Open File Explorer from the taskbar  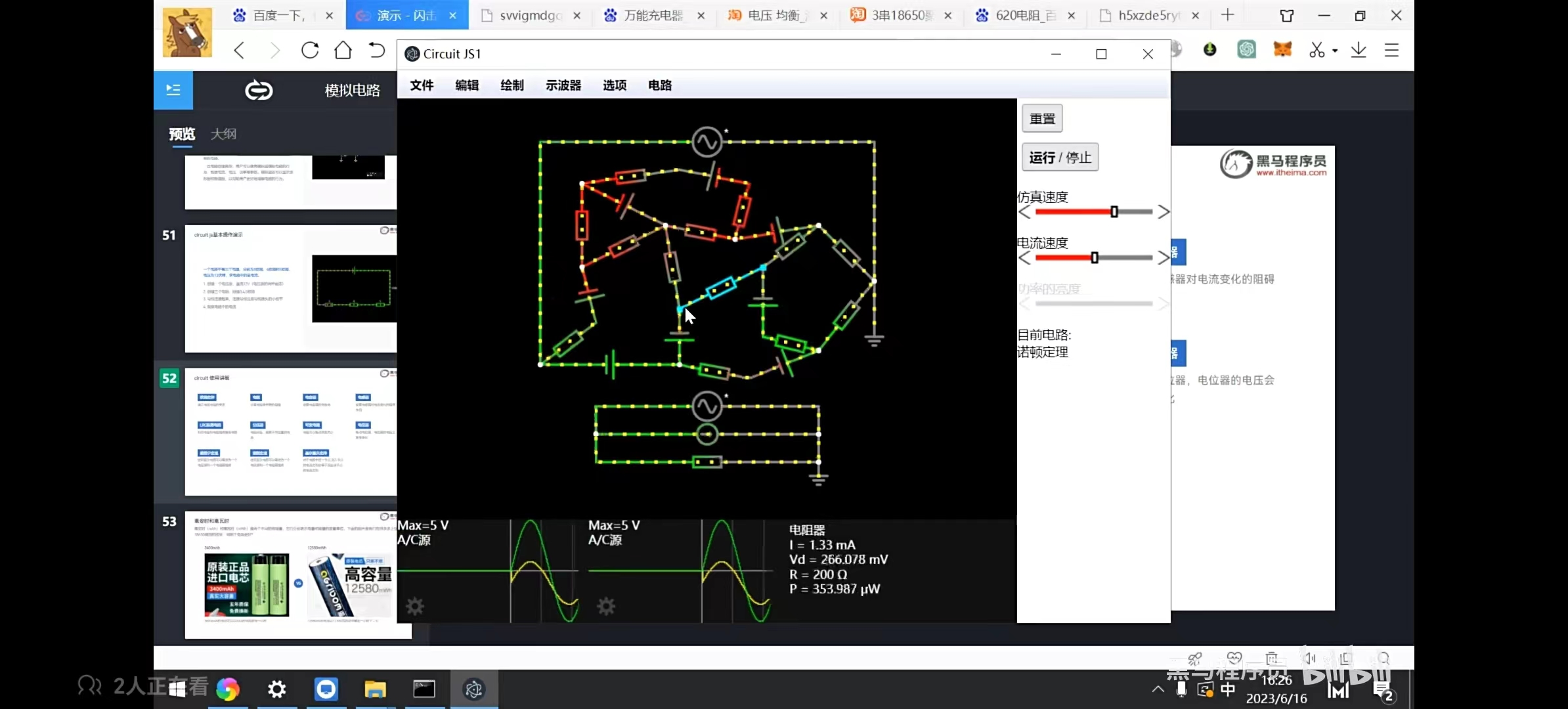point(375,689)
